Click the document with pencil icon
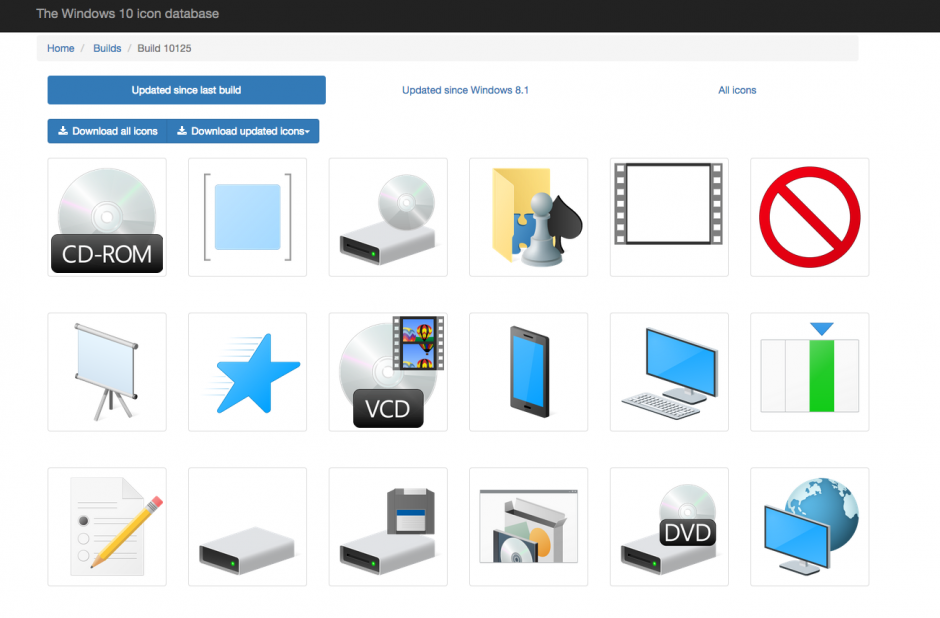The width and height of the screenshot is (940, 618). (x=107, y=527)
